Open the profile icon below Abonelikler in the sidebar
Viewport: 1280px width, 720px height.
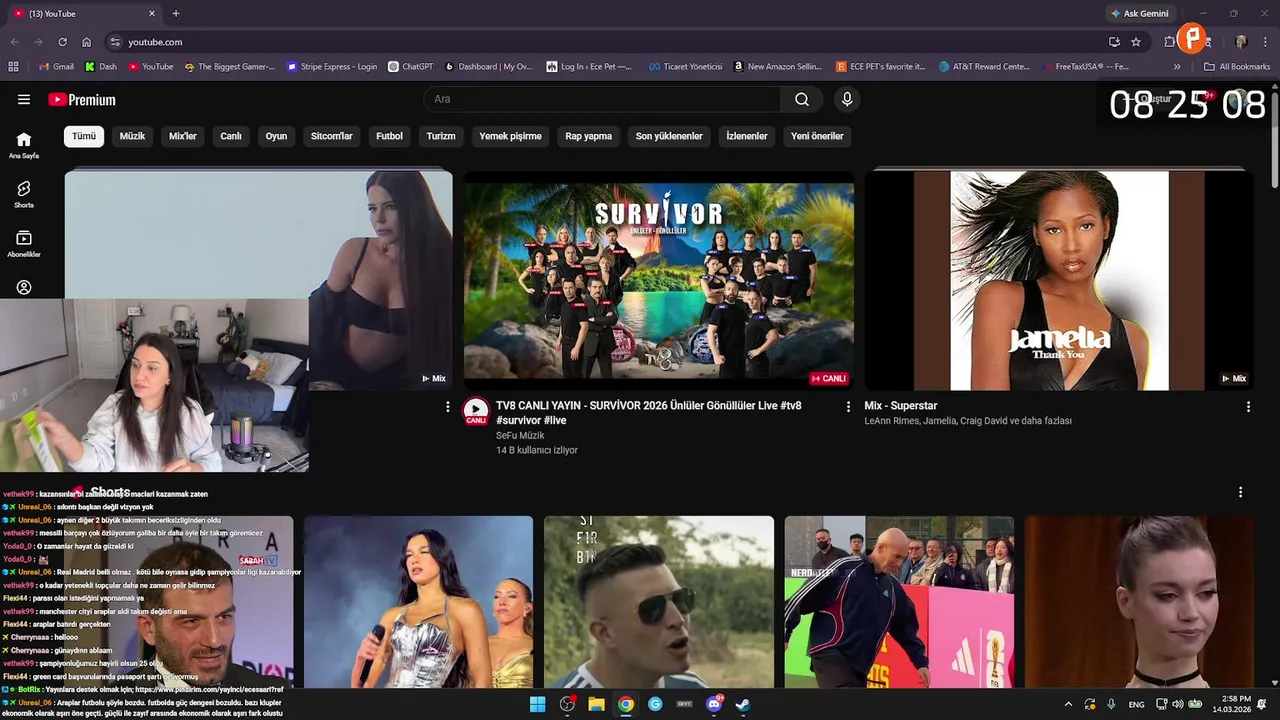pos(24,288)
